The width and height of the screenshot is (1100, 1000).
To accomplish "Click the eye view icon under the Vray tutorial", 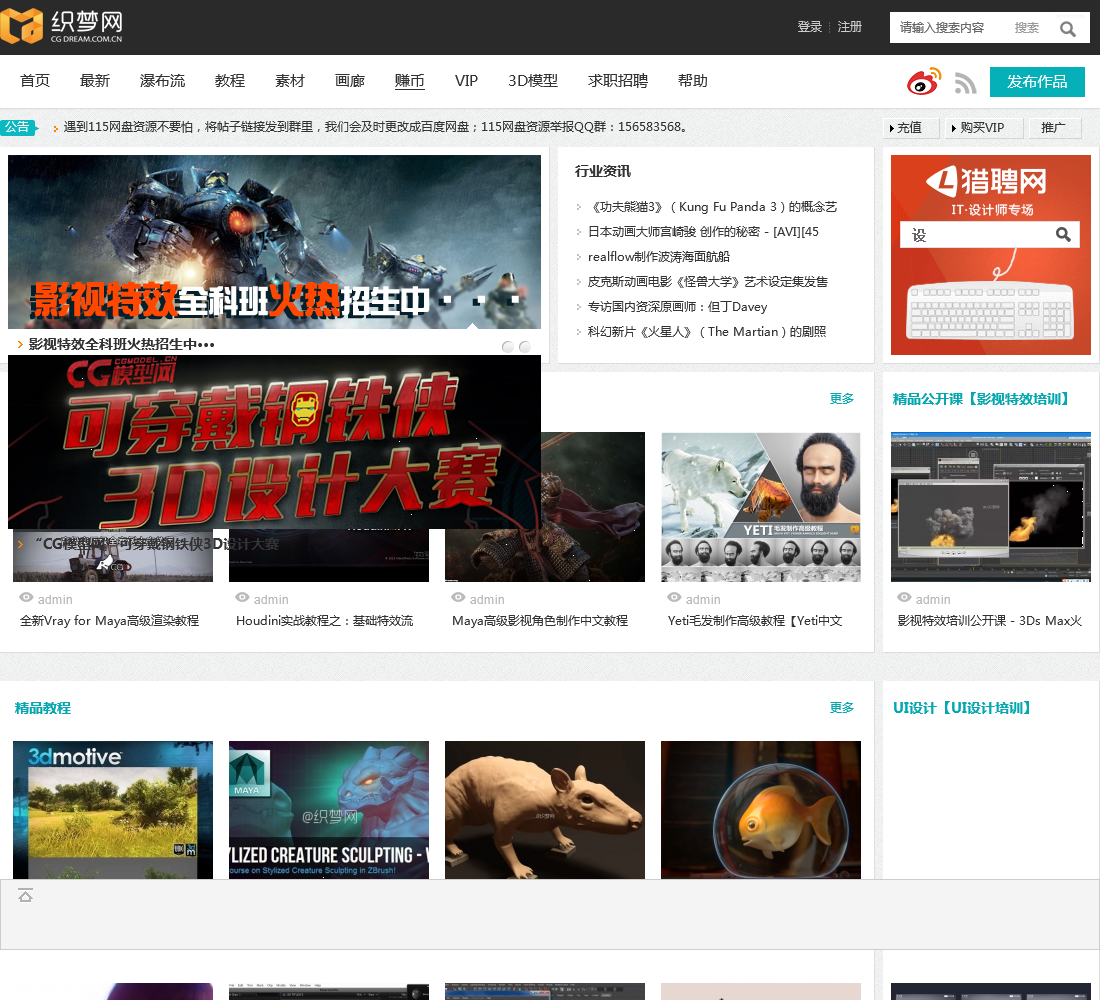I will 26,597.
